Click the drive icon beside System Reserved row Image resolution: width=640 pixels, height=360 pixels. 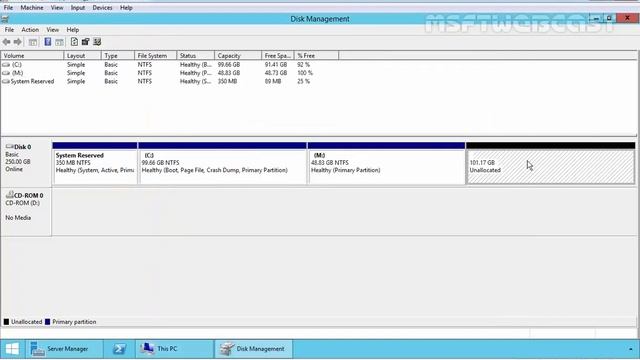[x=6, y=82]
